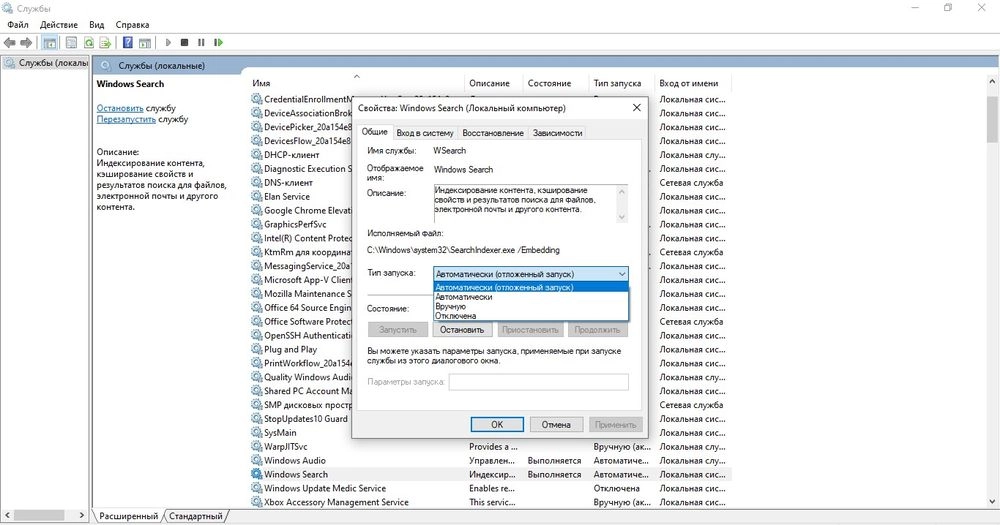Open the Properties toolbar icon
Image resolution: width=1000 pixels, height=525 pixels.
click(71, 43)
